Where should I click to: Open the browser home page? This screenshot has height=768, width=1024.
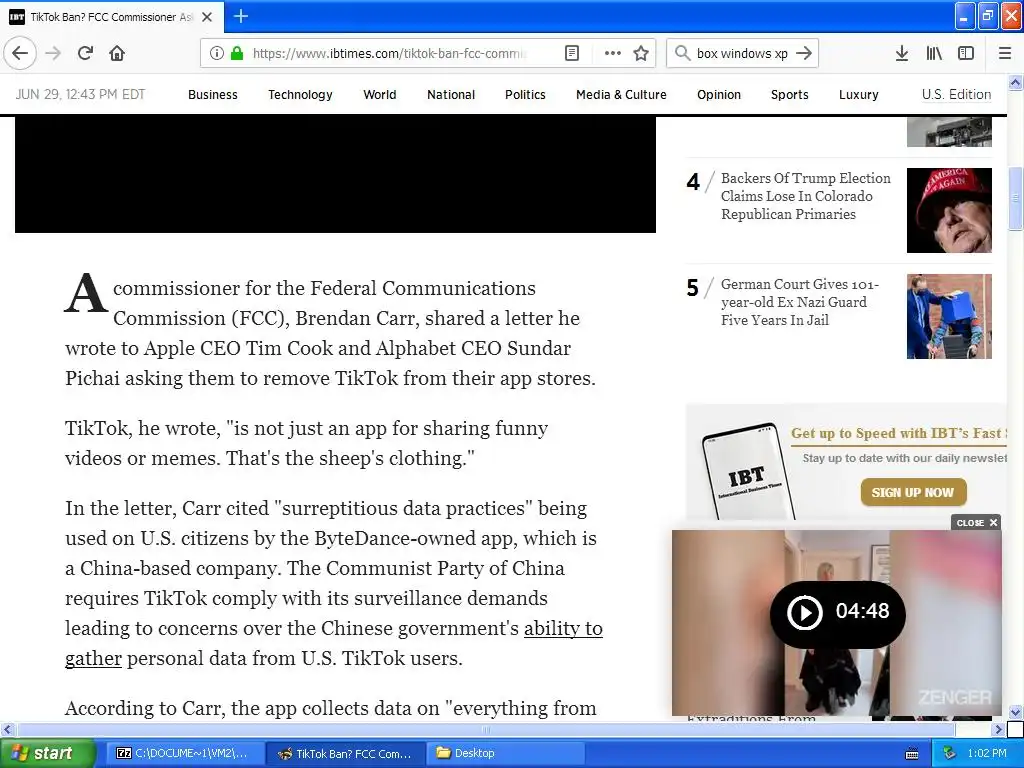[117, 53]
